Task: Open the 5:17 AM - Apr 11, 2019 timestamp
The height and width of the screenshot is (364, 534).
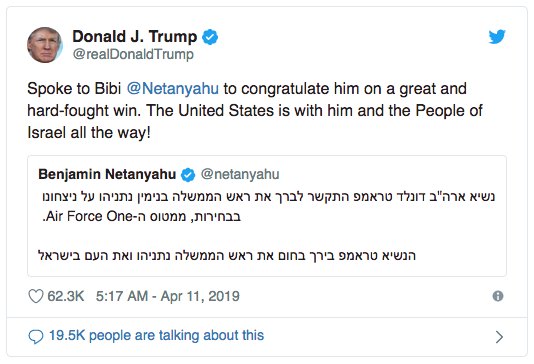Action: click(x=168, y=296)
